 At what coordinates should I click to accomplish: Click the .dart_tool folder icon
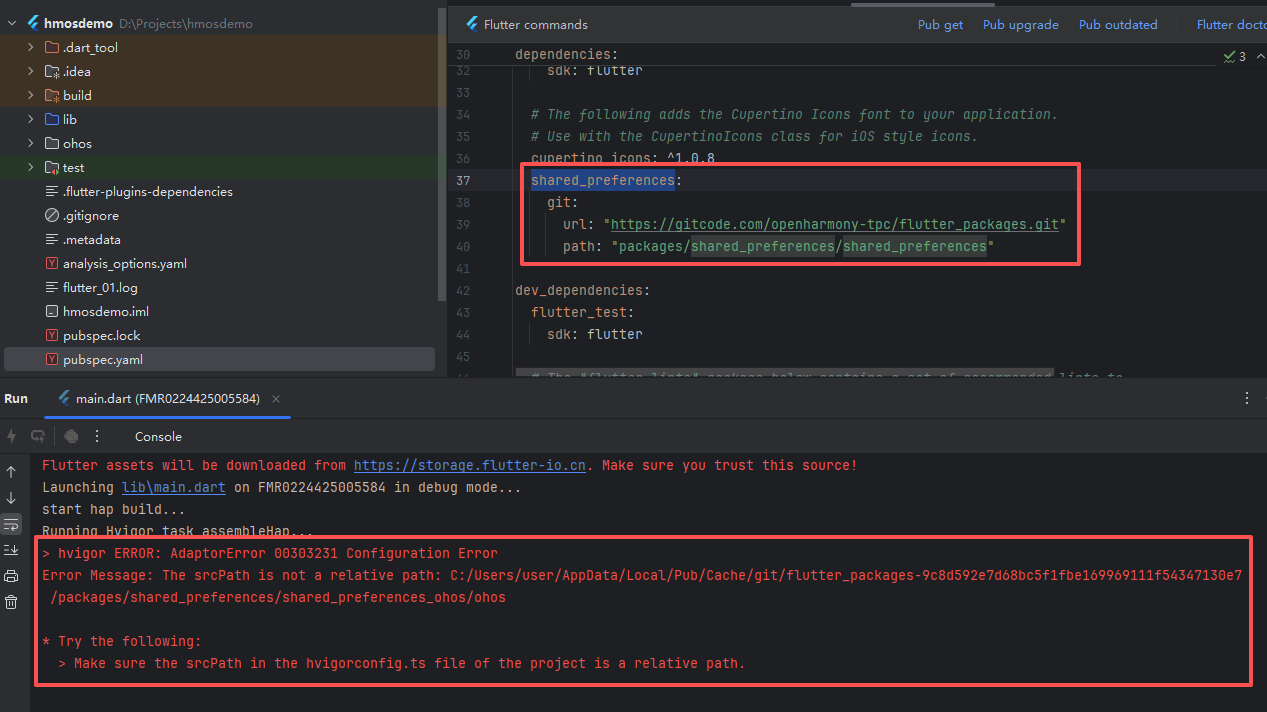(53, 47)
